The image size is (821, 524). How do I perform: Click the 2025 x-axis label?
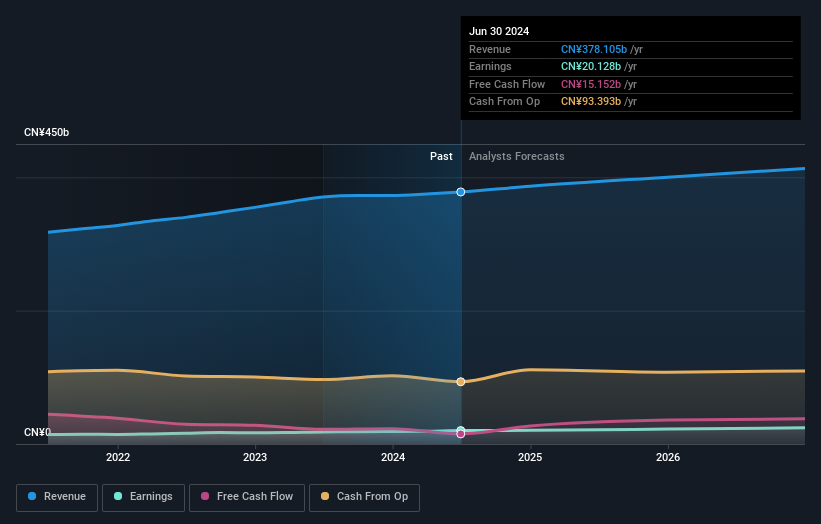[530, 457]
